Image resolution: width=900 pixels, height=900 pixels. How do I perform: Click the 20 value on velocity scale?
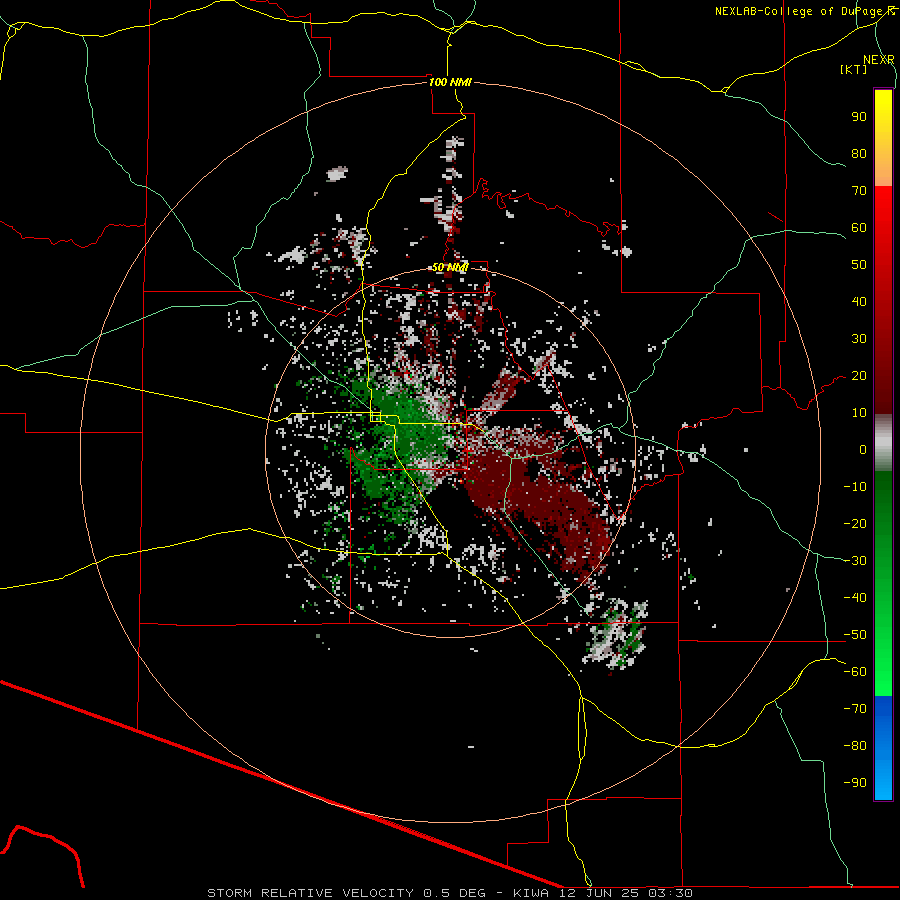point(859,376)
